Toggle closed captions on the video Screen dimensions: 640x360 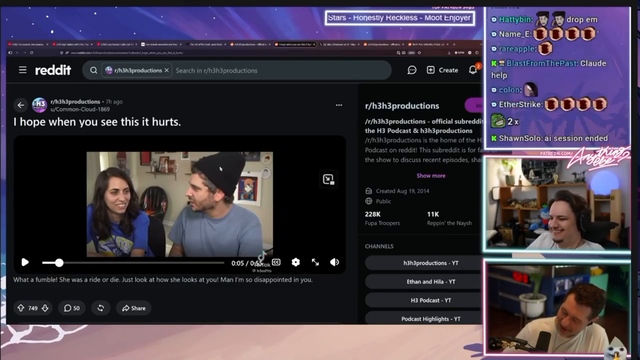(x=276, y=262)
